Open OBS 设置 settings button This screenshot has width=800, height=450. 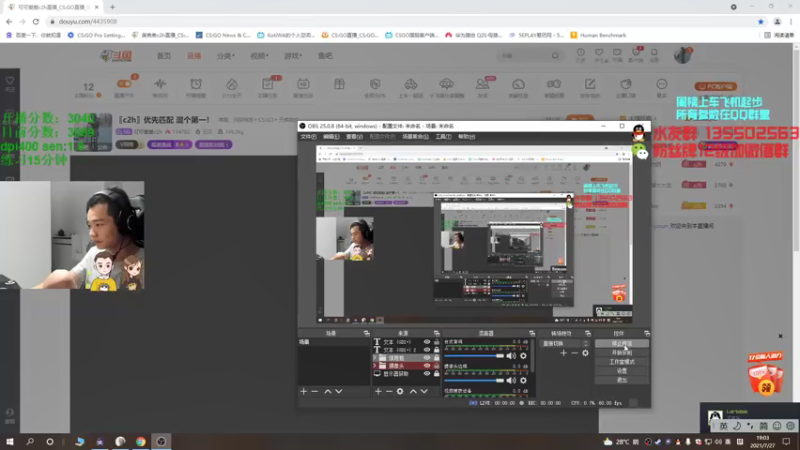click(x=622, y=371)
